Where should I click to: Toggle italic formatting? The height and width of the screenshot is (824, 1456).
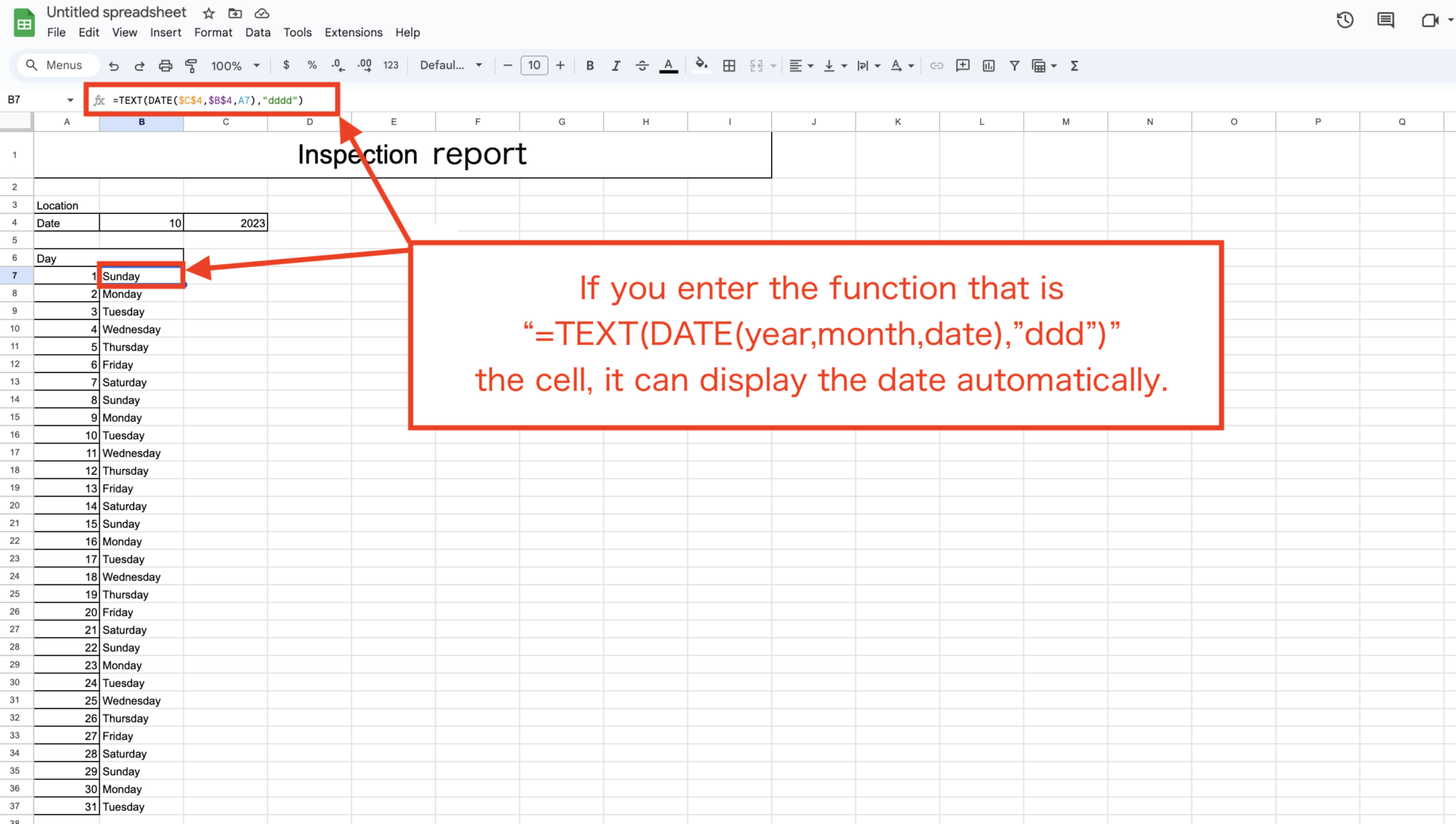click(616, 65)
